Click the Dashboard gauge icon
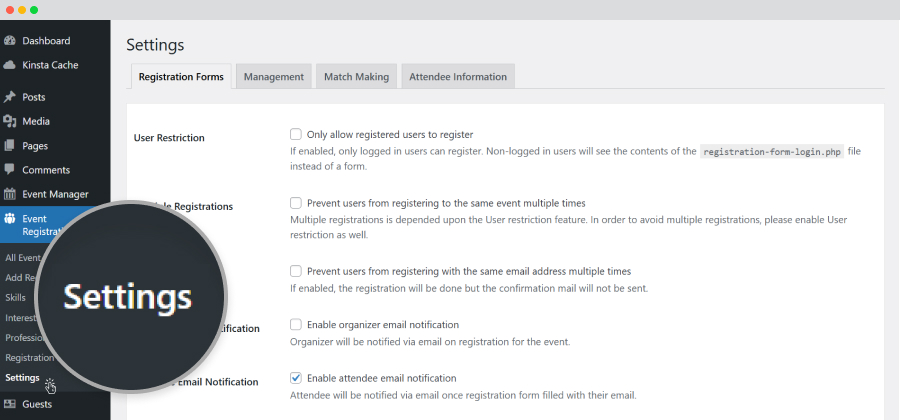 pyautogui.click(x=9, y=41)
